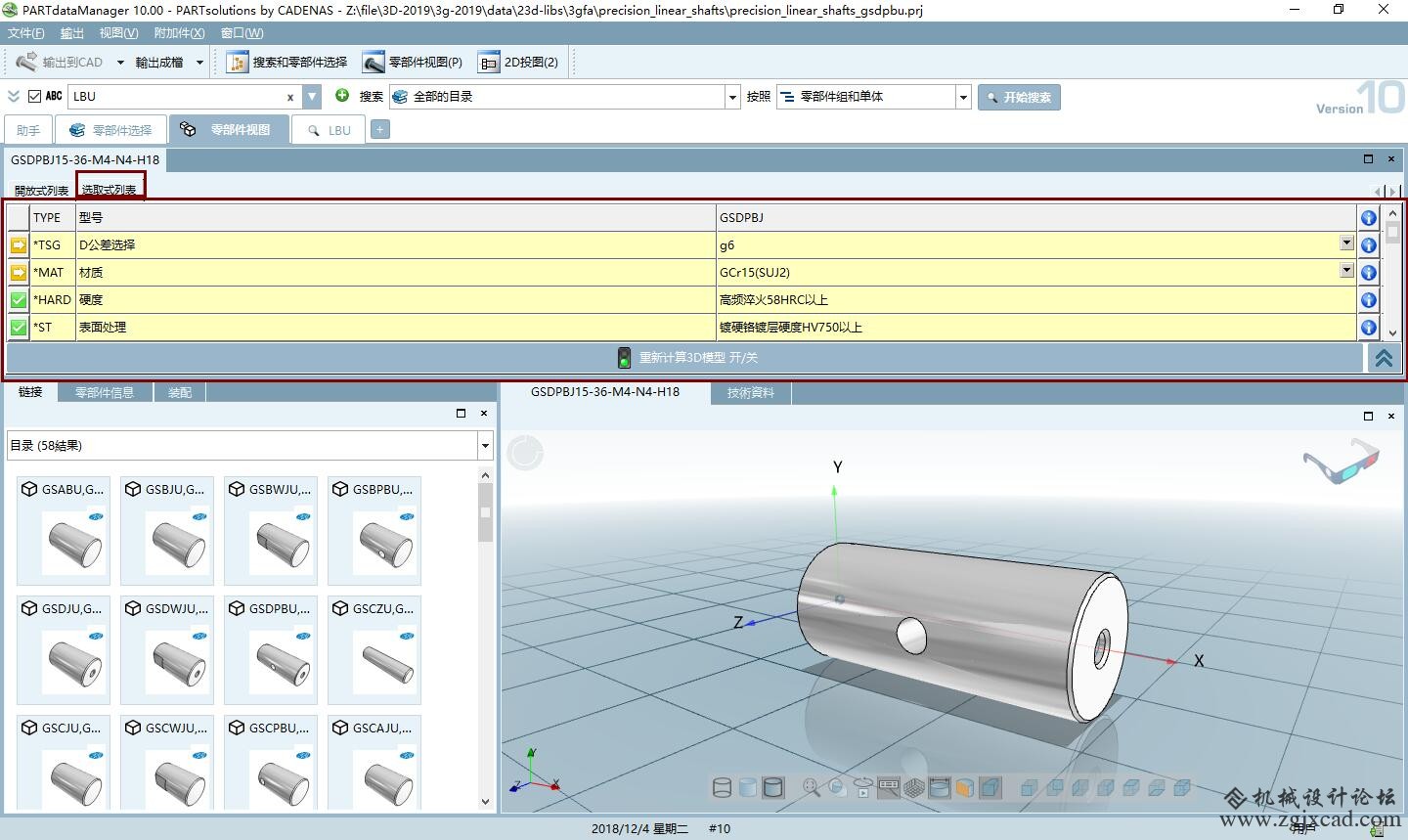This screenshot has height=840, width=1408.
Task: Open the 输出到CAD dropdown arrow
Action: 120,63
